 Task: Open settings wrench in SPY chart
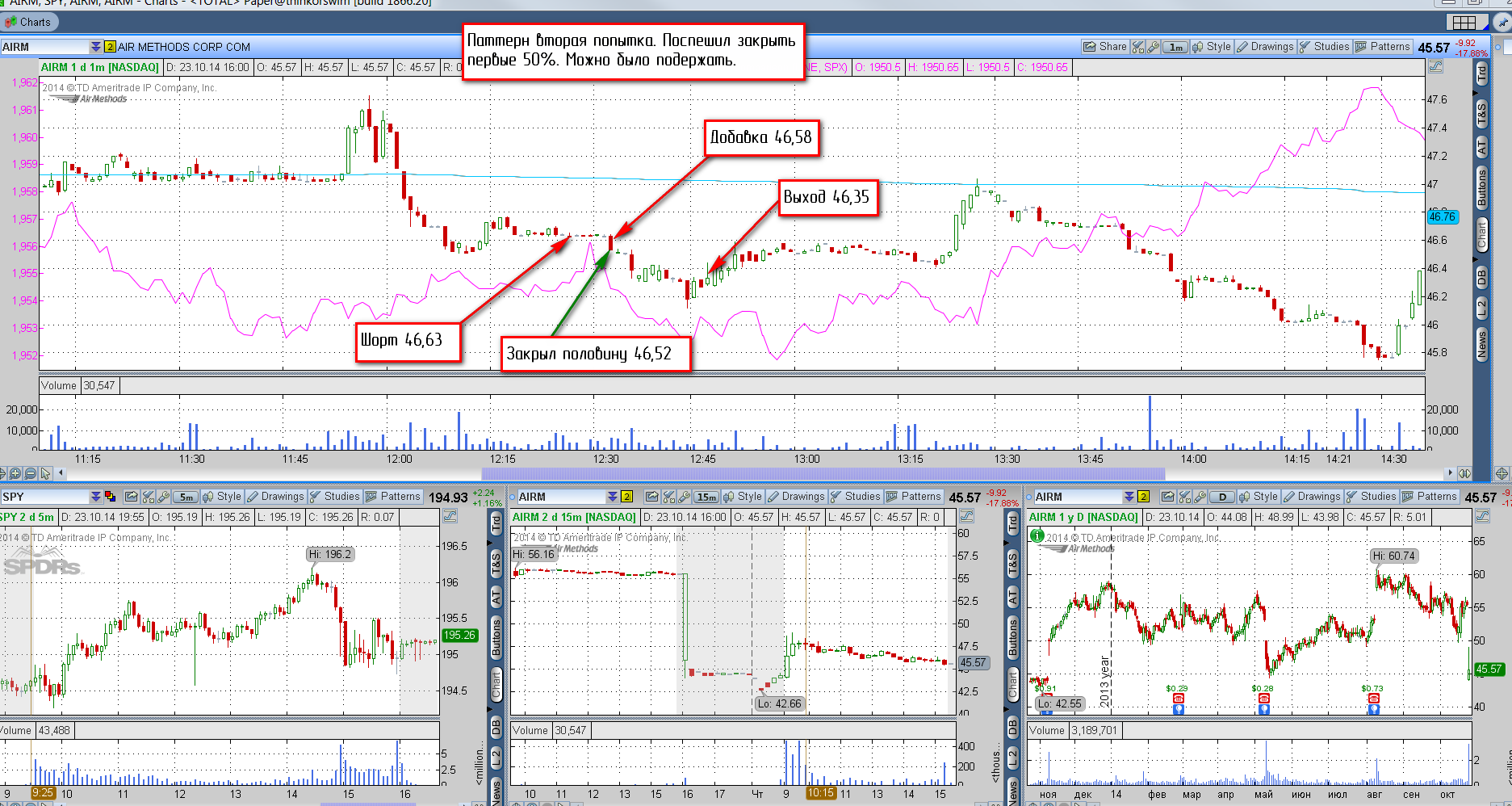pyautogui.click(x=164, y=497)
